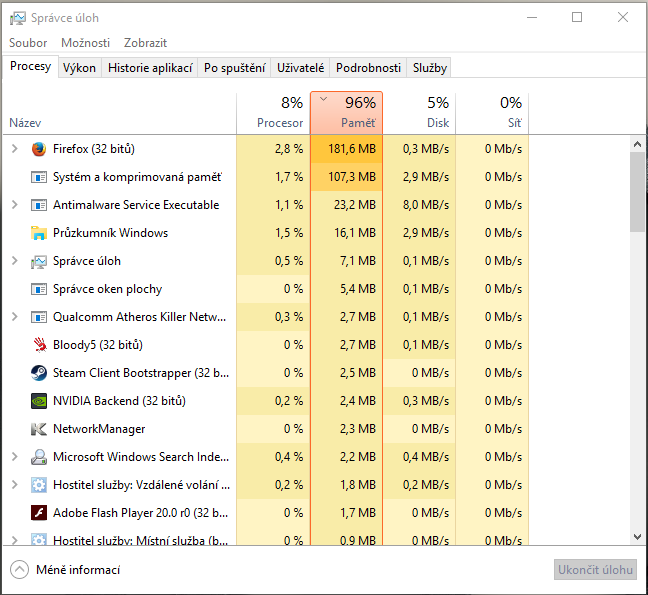The width and height of the screenshot is (648, 595).
Task: Click the vertical scrollbar thumb
Action: (x=637, y=192)
